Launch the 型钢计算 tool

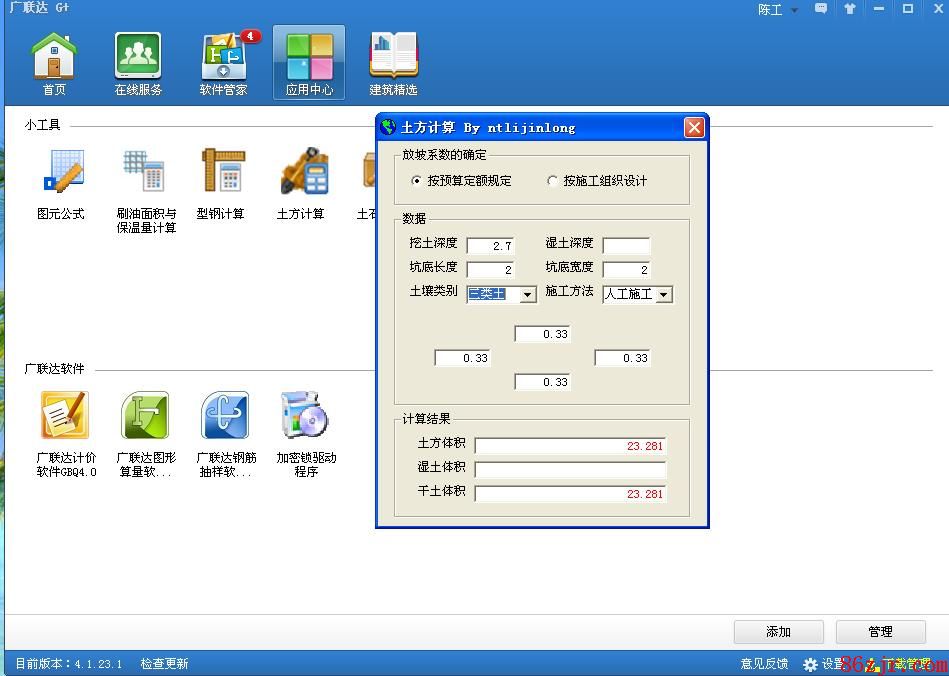(221, 173)
